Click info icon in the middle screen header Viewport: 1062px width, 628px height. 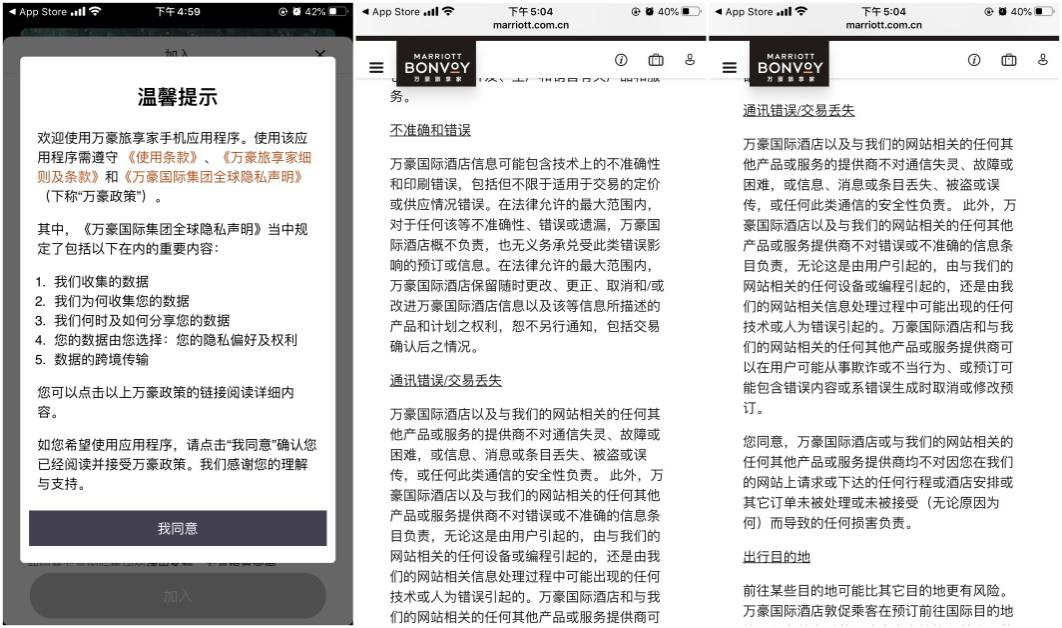621,60
